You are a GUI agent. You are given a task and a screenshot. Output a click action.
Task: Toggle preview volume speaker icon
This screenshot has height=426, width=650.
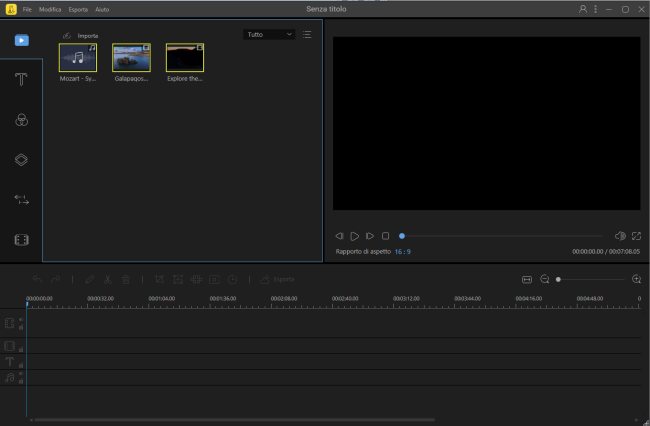619,236
